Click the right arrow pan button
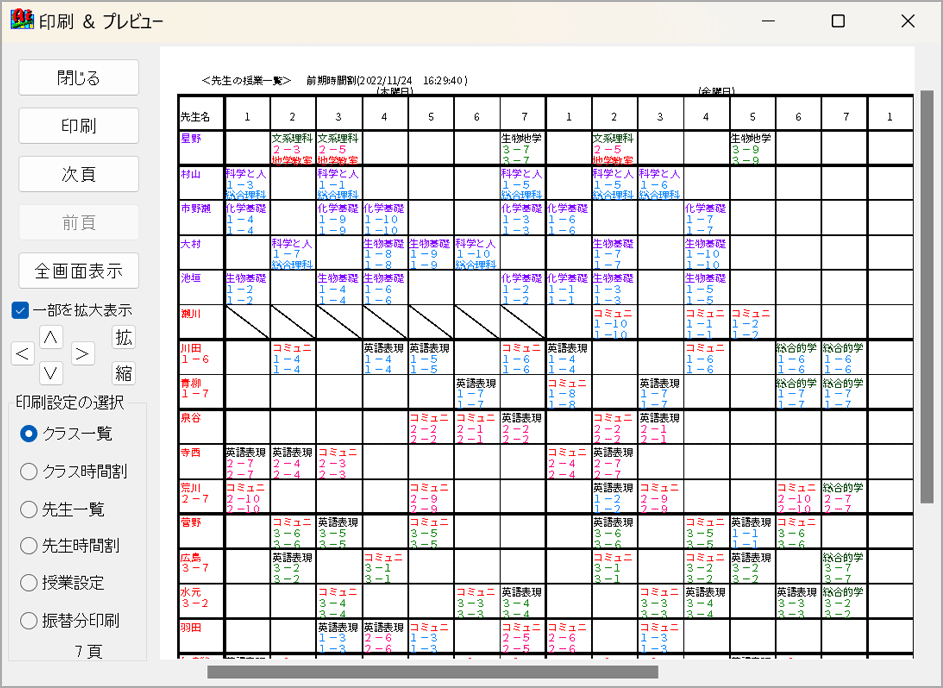This screenshot has width=943, height=688. (82, 354)
